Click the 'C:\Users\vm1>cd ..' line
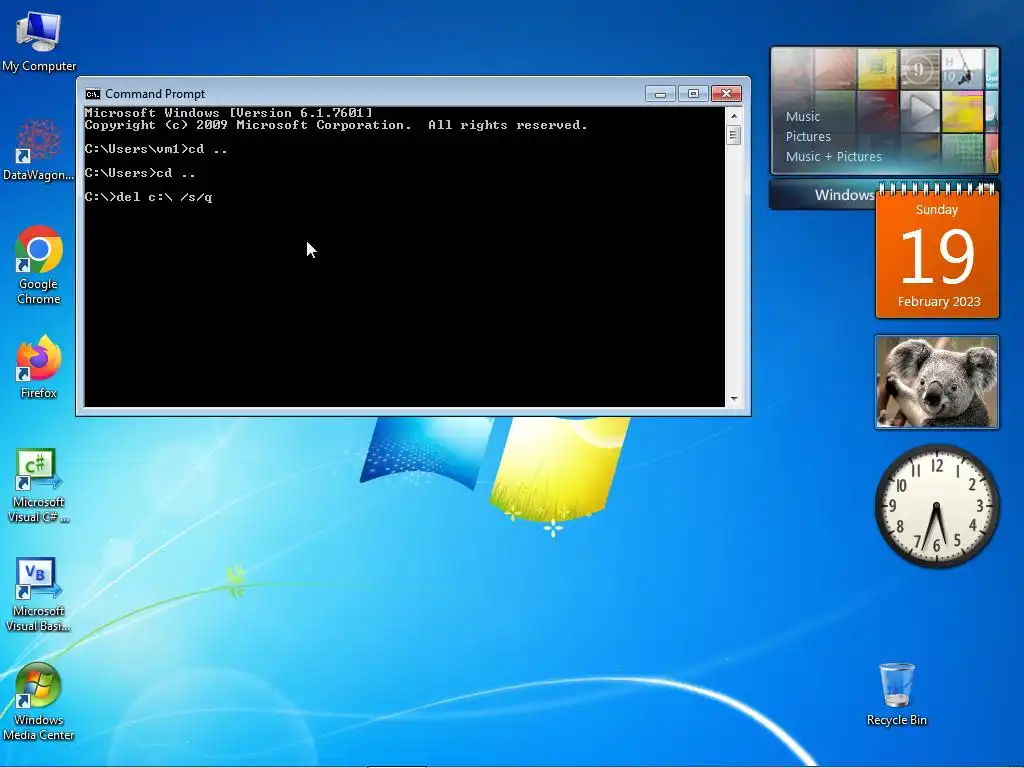 tap(156, 149)
